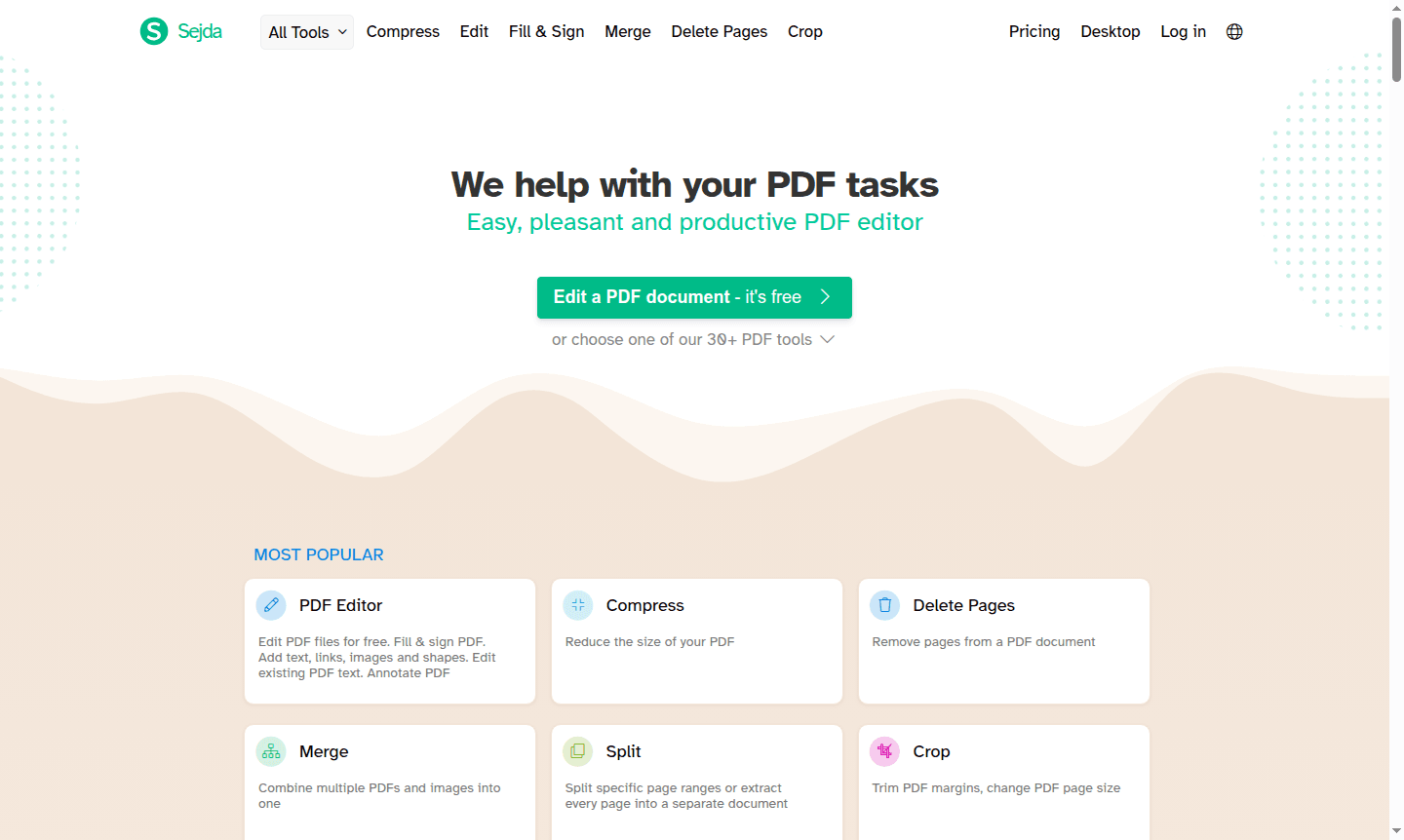This screenshot has width=1404, height=840.
Task: Click the Merge diagram icon
Action: [271, 751]
